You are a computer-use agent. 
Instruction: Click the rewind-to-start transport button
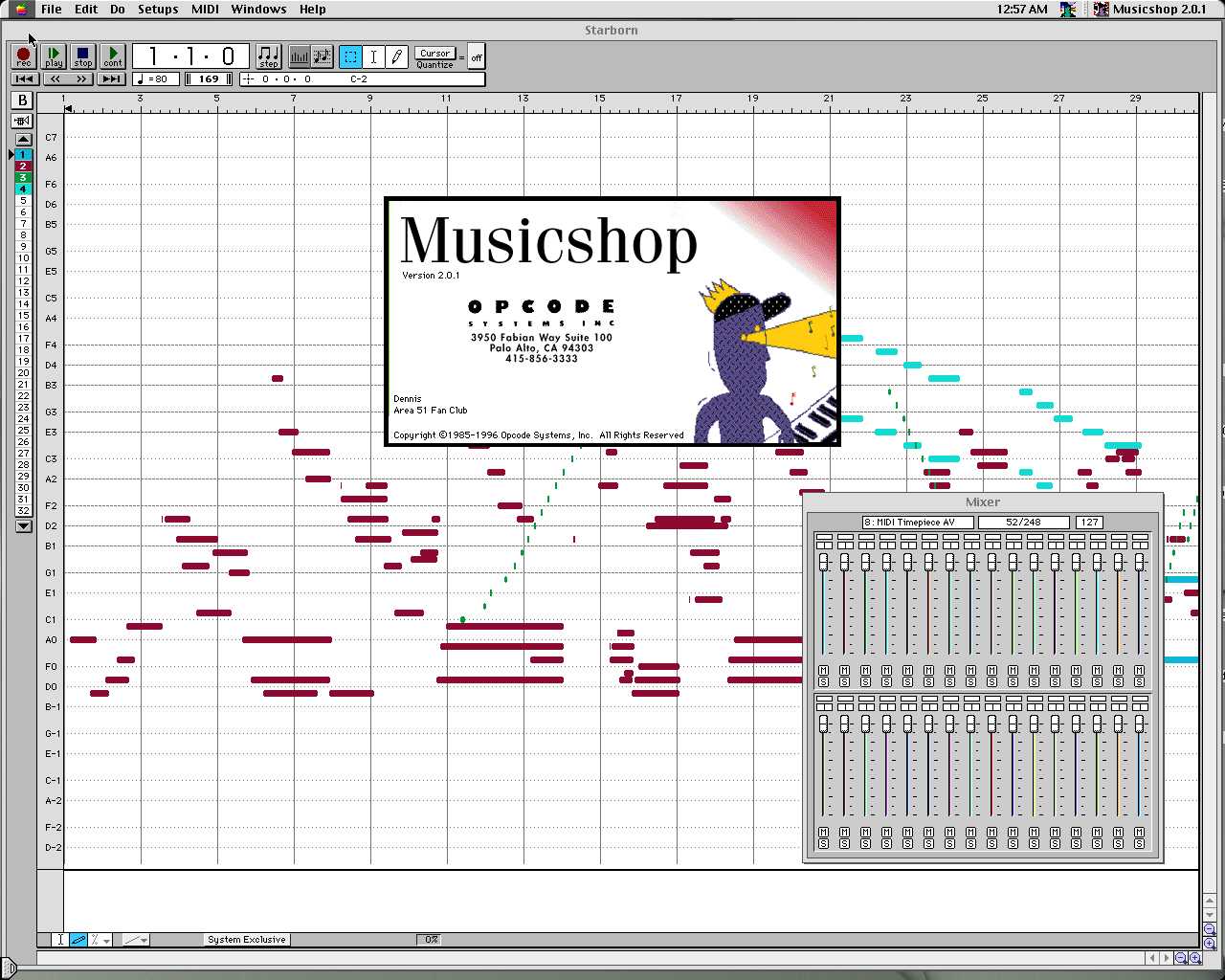click(x=24, y=79)
